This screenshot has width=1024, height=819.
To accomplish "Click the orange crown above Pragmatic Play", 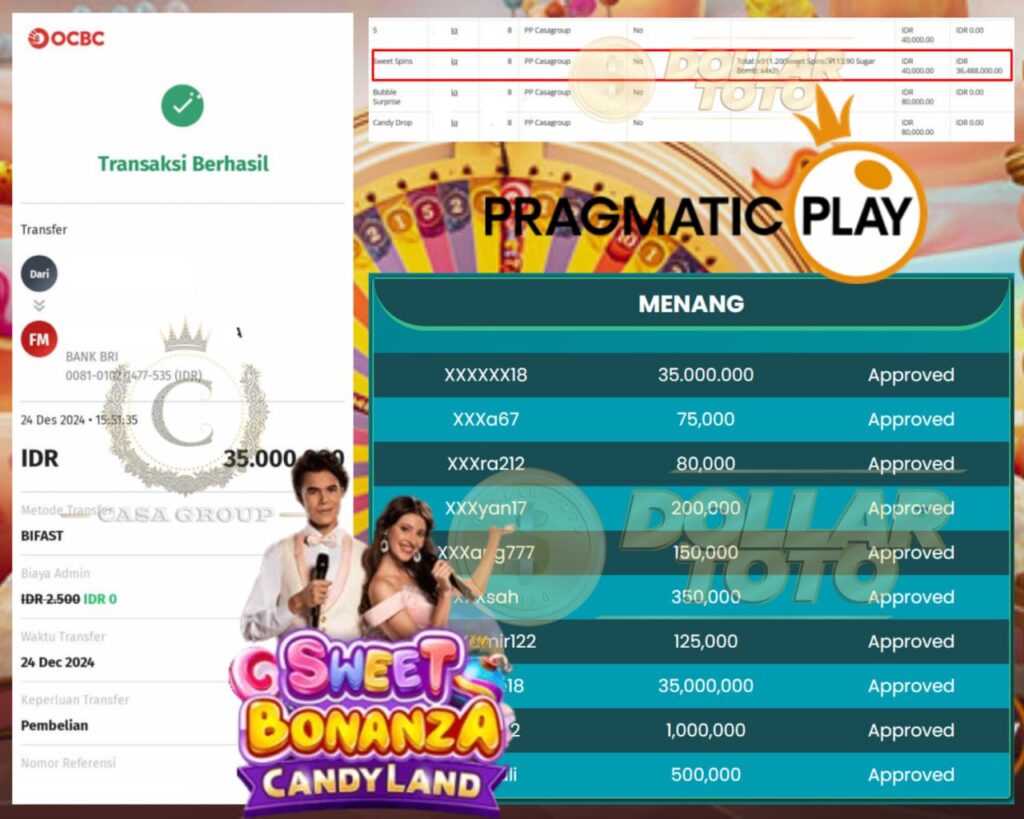I will [x=824, y=118].
